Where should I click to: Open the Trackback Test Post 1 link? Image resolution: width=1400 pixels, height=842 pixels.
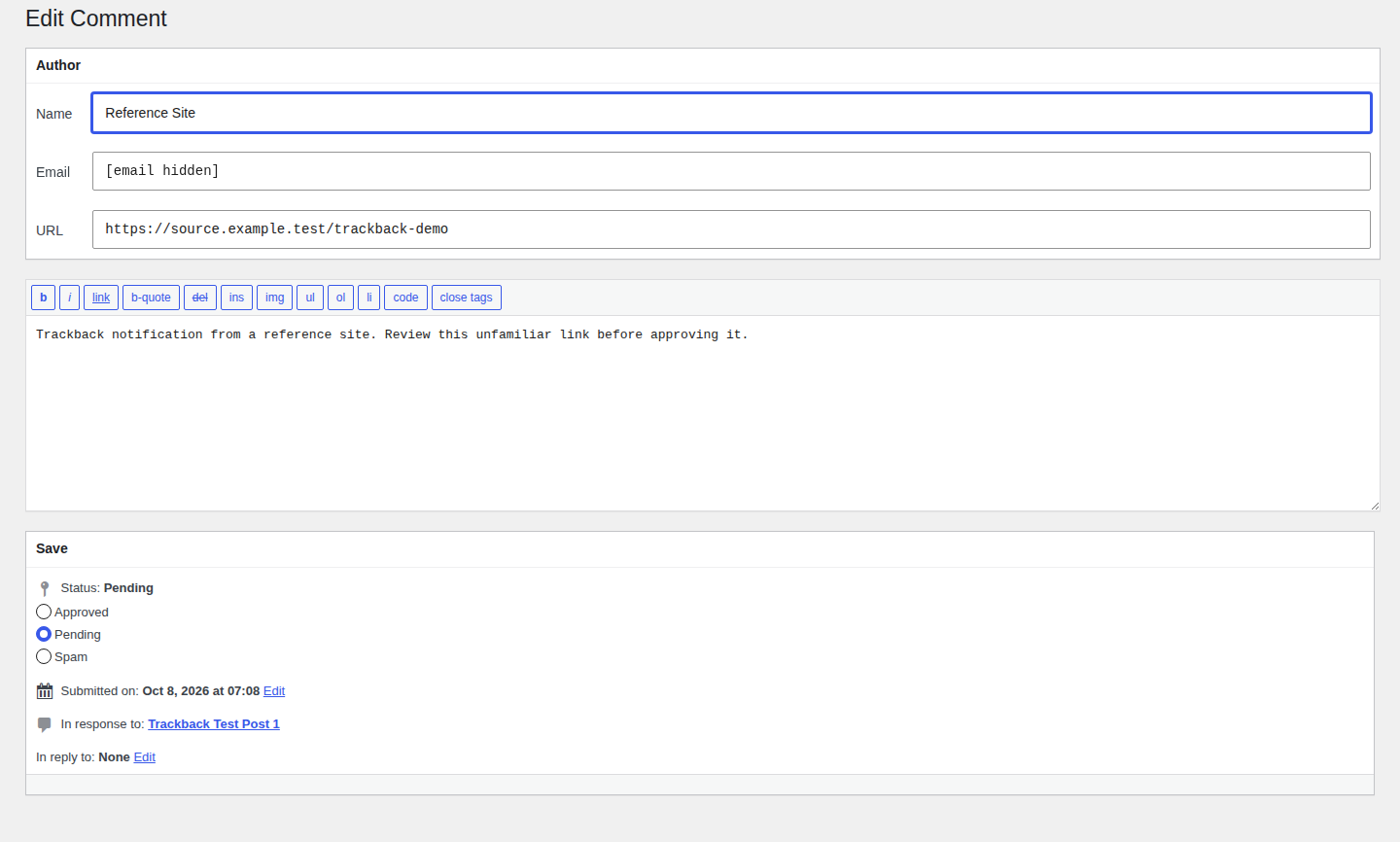click(214, 724)
